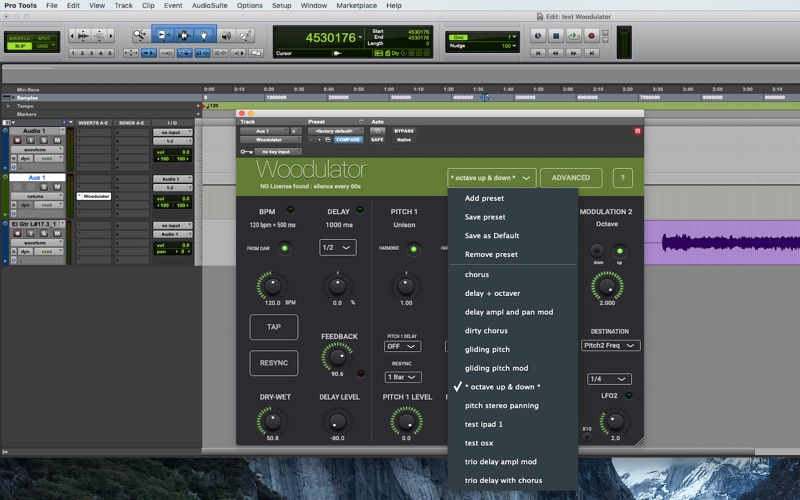
Task: Click the BYPASS button in plugin header
Action: click(x=404, y=131)
